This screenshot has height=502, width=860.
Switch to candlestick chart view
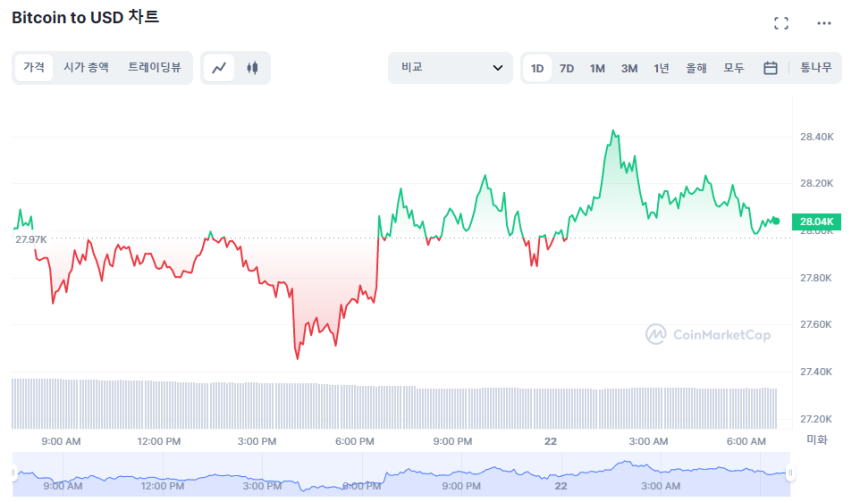click(252, 68)
